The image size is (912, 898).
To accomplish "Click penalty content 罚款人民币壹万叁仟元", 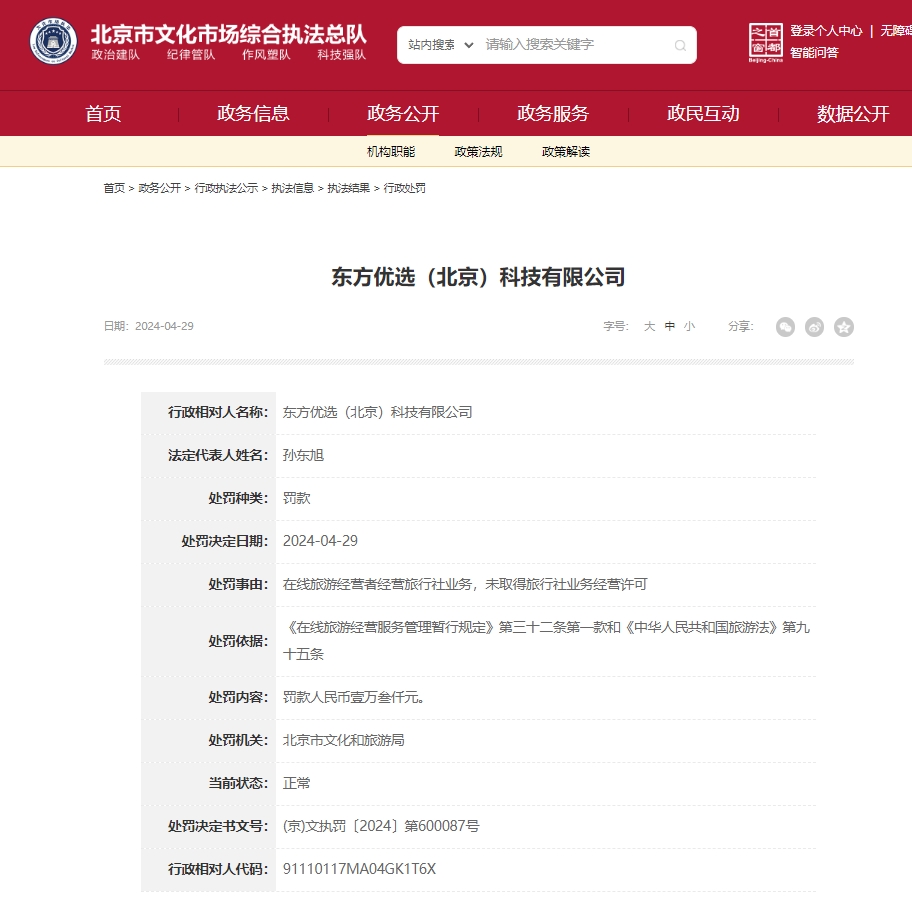I will pos(354,697).
